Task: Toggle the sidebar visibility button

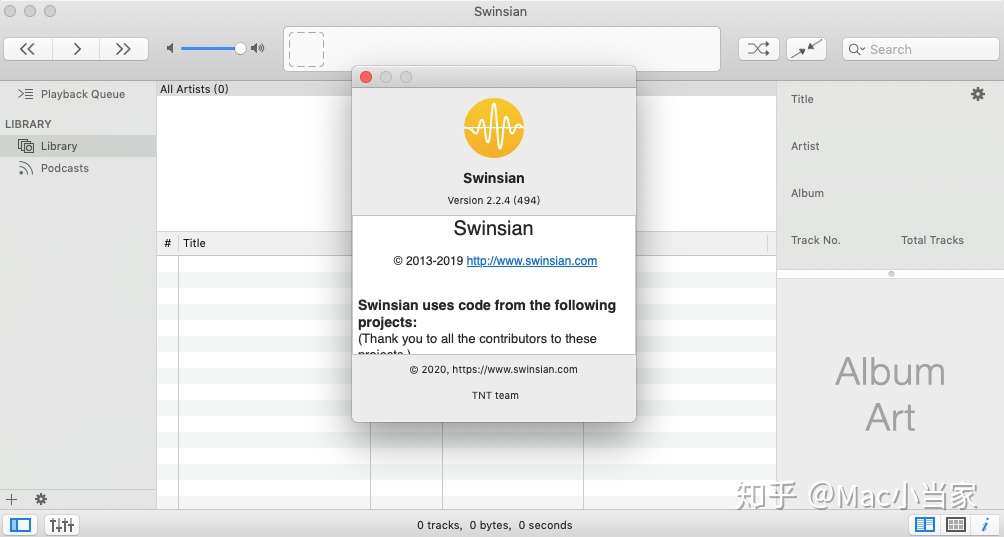Action: pyautogui.click(x=20, y=525)
